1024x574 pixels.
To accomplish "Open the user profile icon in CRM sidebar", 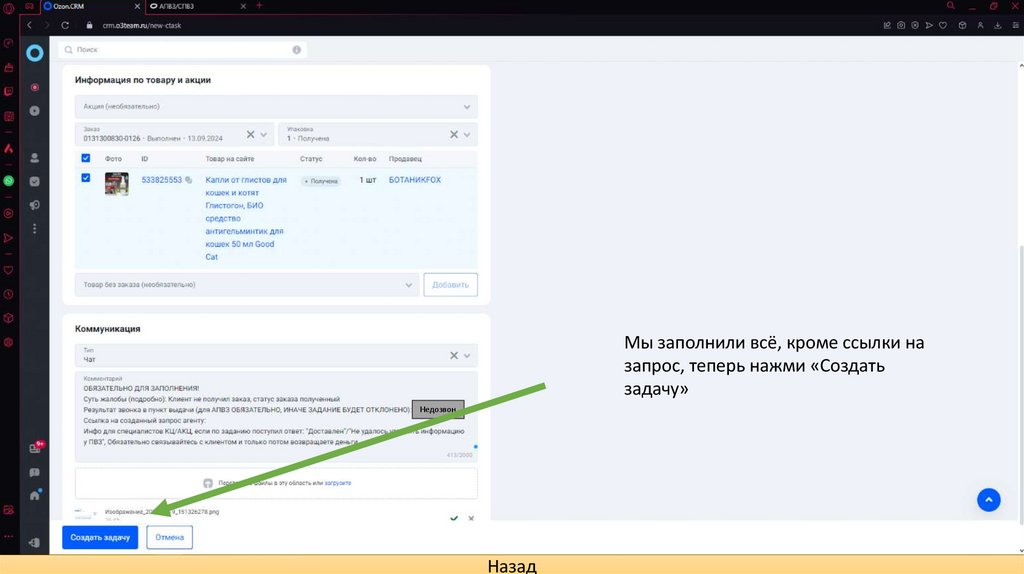I will [35, 158].
